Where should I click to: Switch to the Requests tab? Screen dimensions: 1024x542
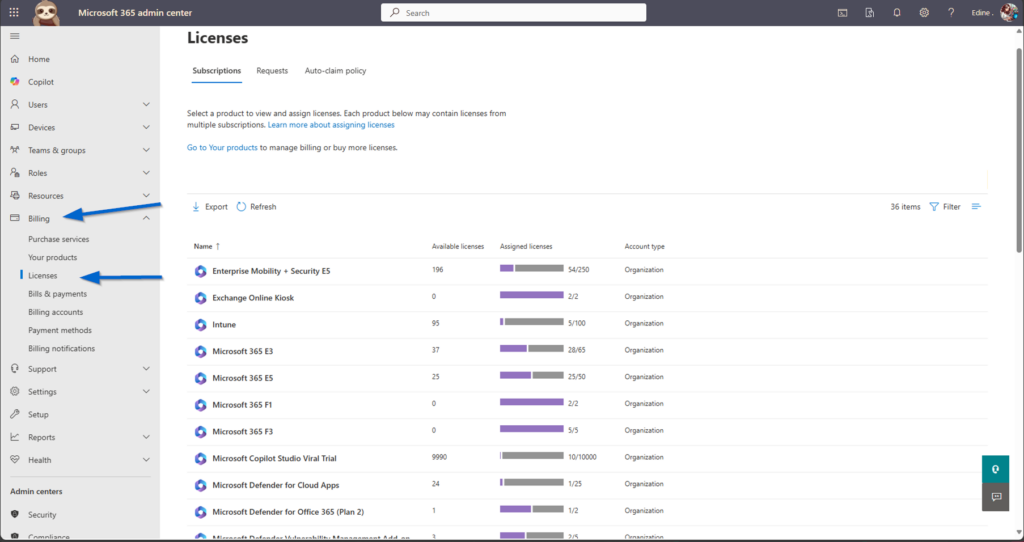(x=272, y=71)
